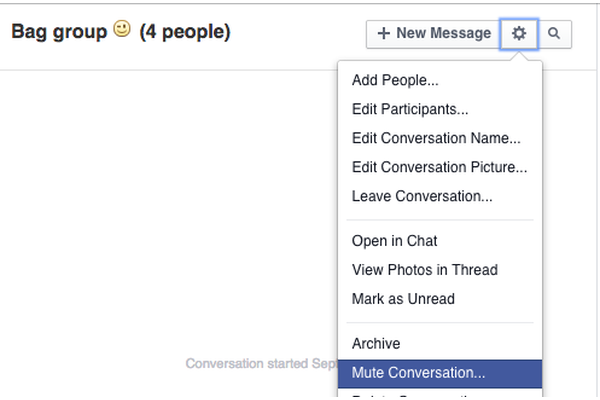Archive this conversation via the menu
This screenshot has height=400, width=600.
click(376, 344)
